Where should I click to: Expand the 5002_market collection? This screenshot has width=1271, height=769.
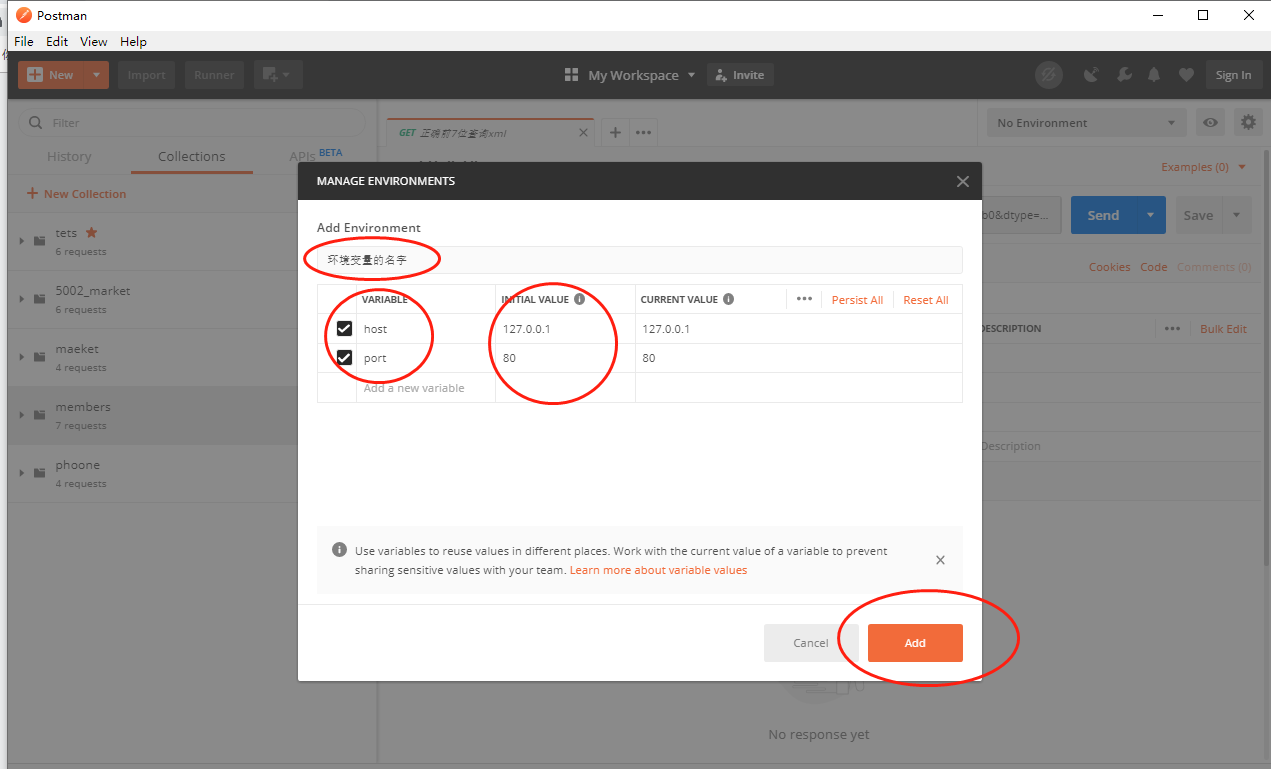click(22, 299)
